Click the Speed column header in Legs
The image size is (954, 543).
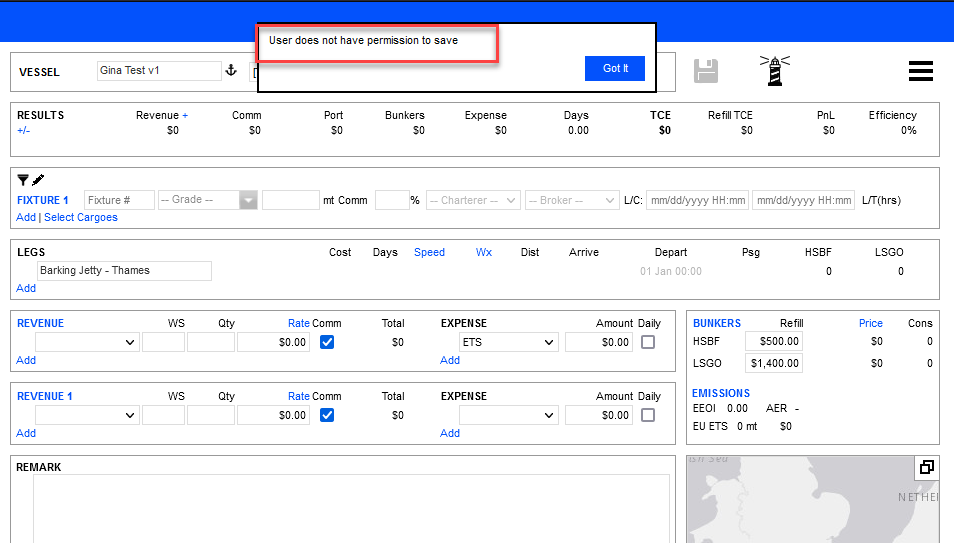click(429, 252)
